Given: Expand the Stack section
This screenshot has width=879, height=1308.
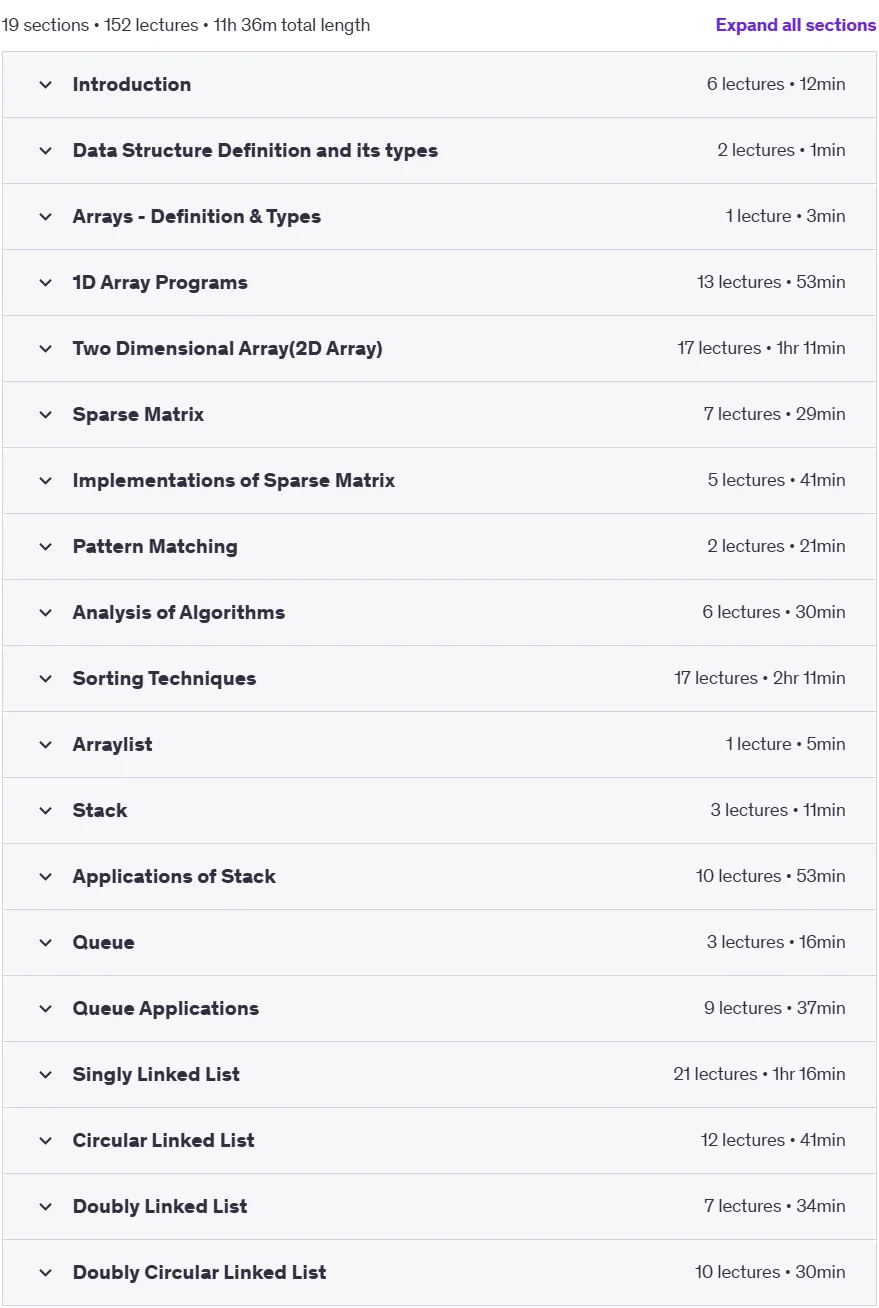Looking at the screenshot, I should point(439,811).
